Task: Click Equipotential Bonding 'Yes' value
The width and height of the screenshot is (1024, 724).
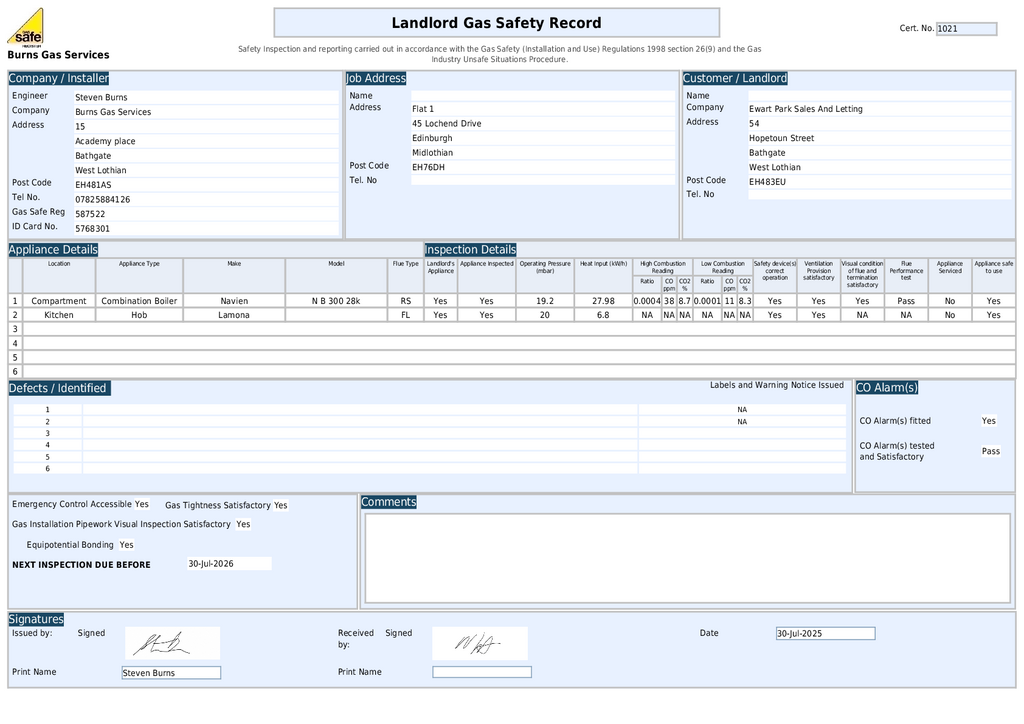Action: tap(126, 544)
